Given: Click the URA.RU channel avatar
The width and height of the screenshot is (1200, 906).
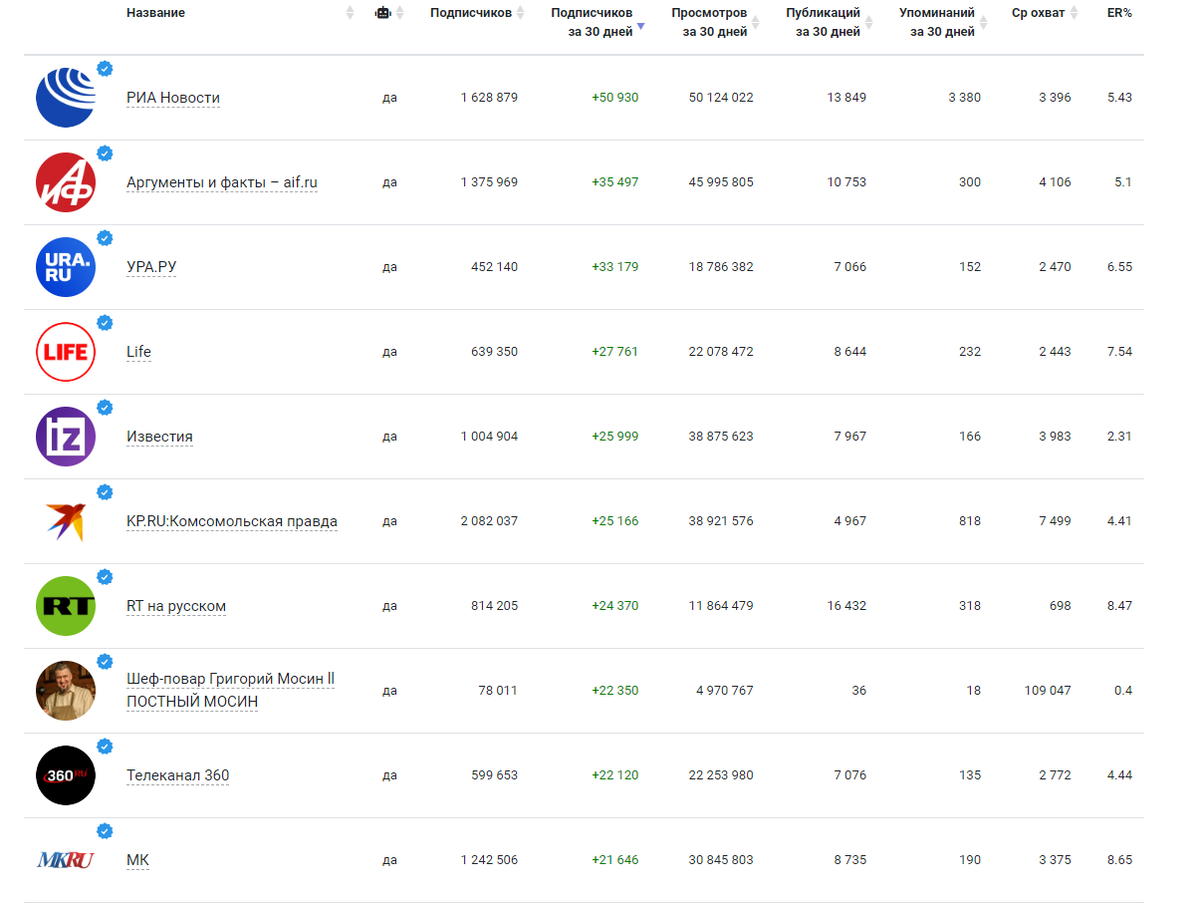Looking at the screenshot, I should pyautogui.click(x=65, y=267).
